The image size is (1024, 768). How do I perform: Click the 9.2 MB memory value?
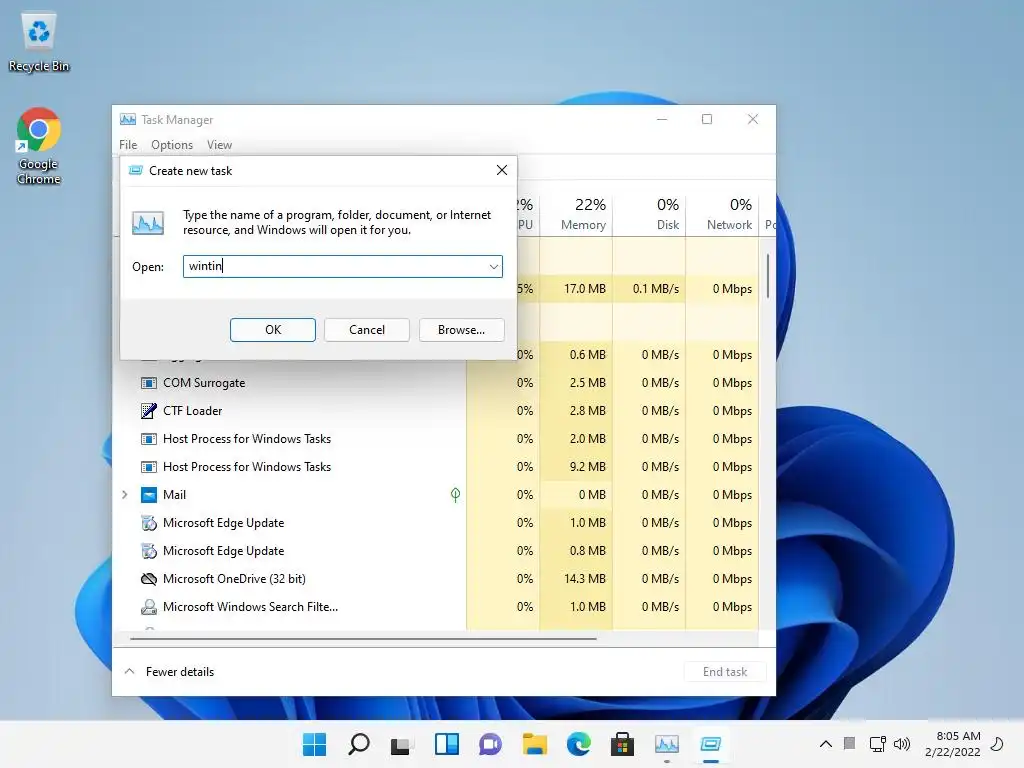coord(587,467)
